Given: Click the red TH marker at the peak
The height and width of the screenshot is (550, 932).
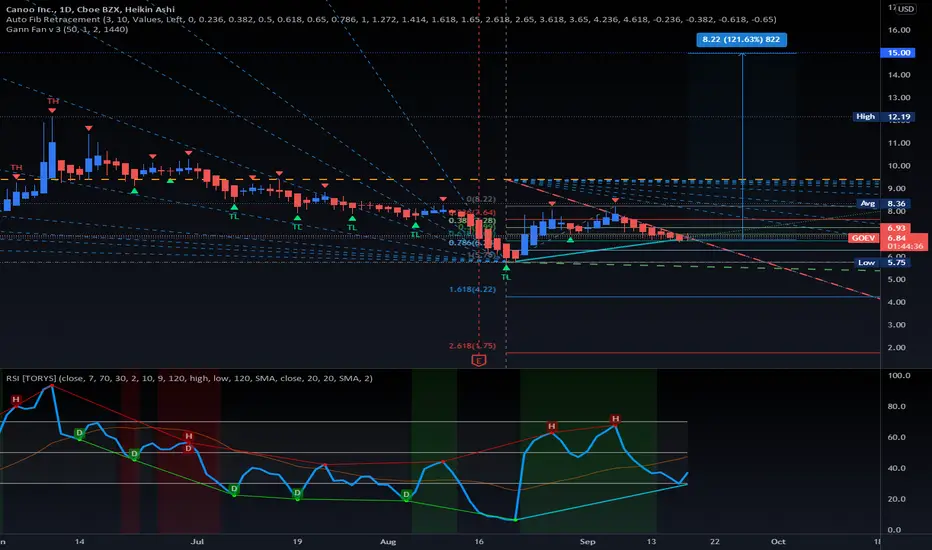Looking at the screenshot, I should click(53, 101).
